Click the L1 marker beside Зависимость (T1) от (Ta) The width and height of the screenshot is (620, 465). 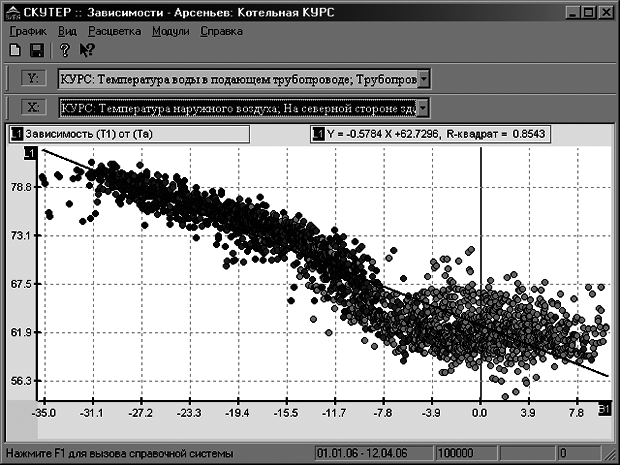(x=17, y=134)
